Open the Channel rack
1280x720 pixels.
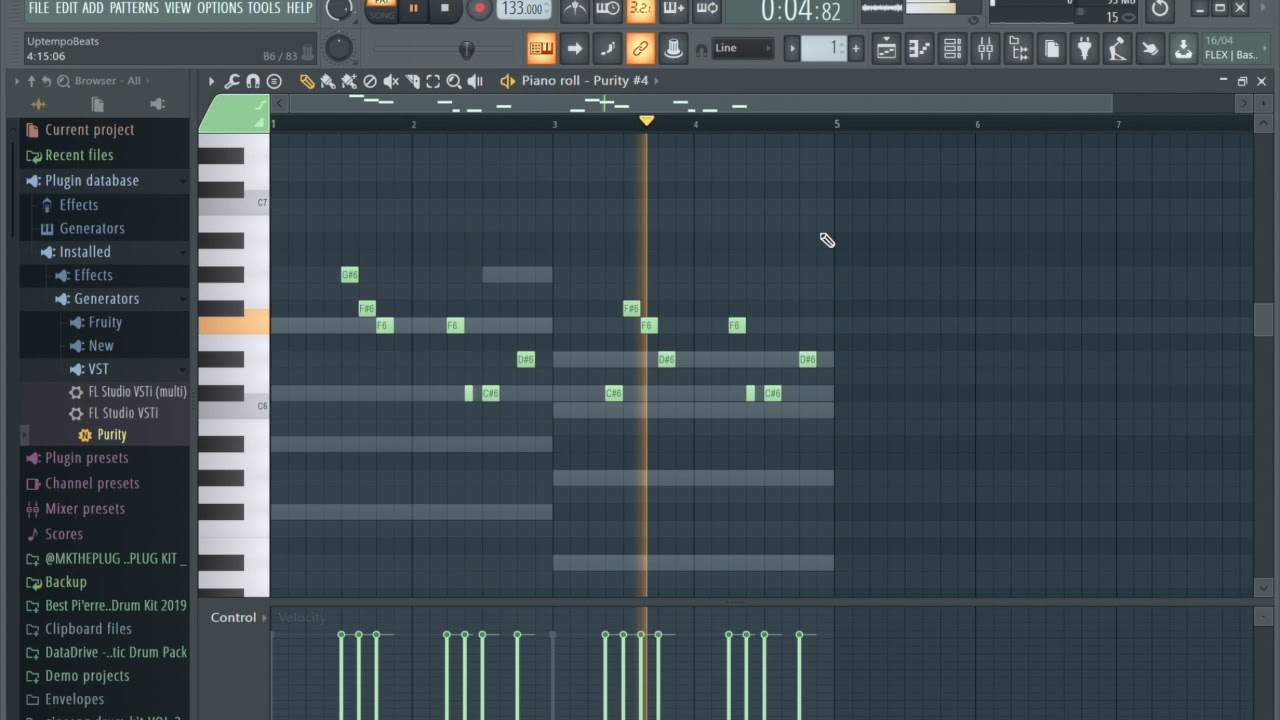[952, 48]
